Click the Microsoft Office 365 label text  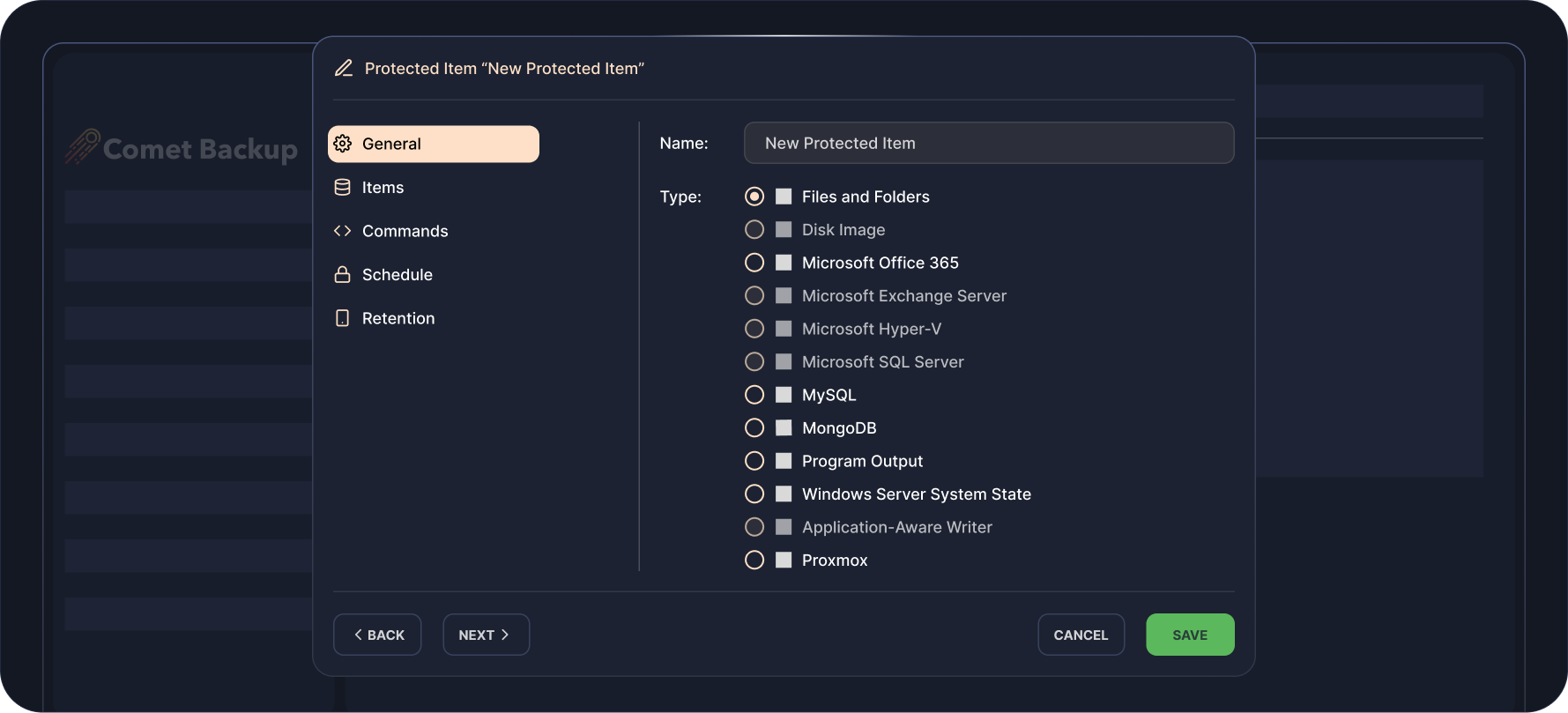click(x=881, y=263)
